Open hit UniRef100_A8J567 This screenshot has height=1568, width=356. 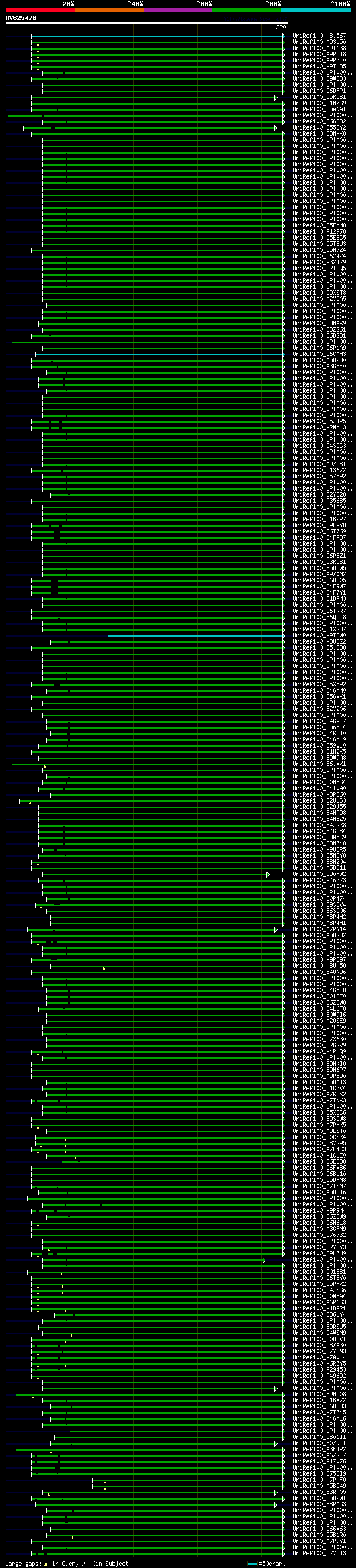319,37
